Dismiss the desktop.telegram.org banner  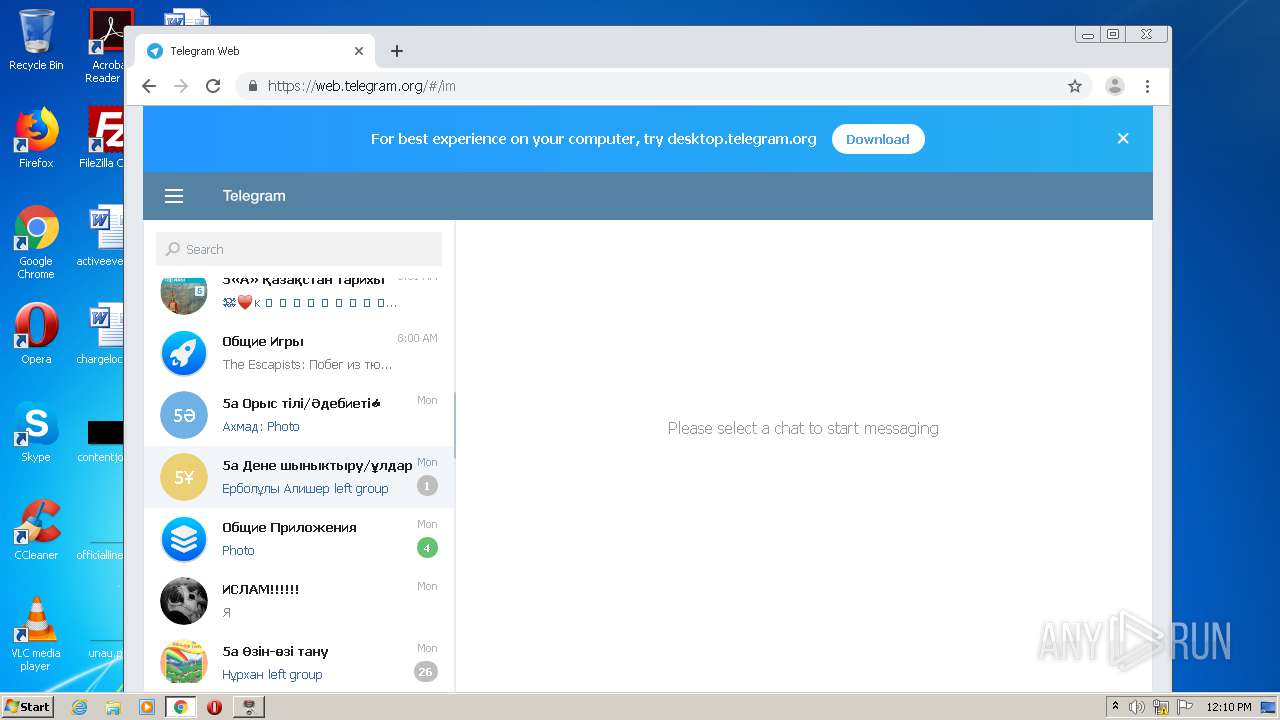tap(1123, 139)
